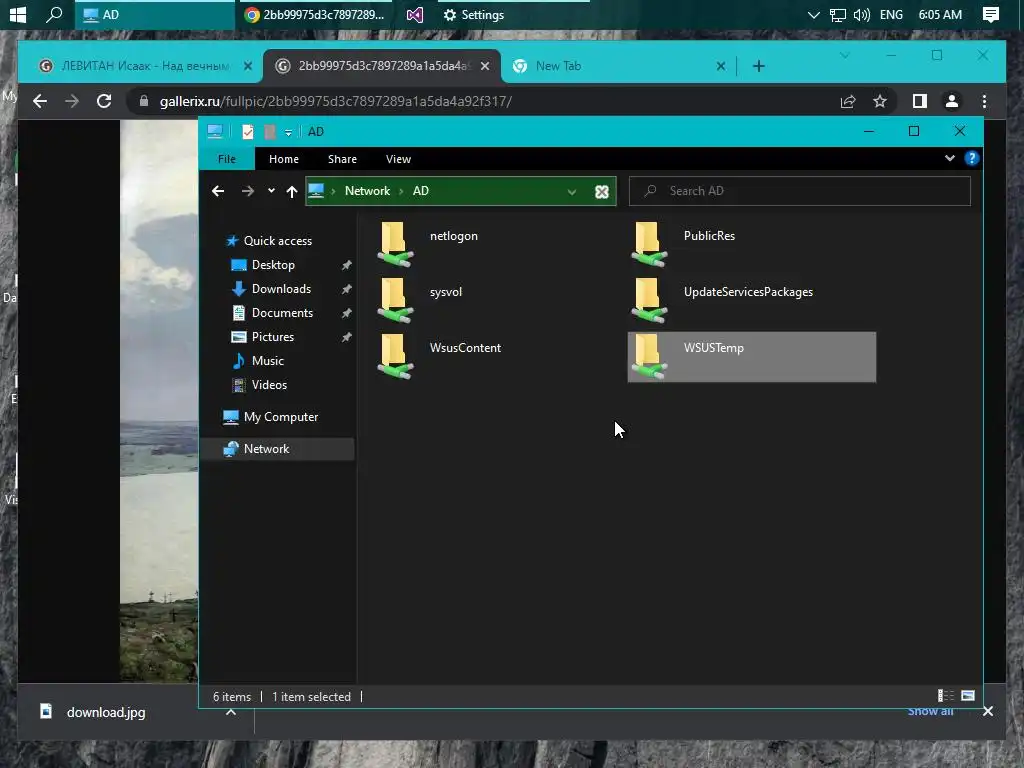Viewport: 1024px width, 768px height.
Task: Open a new Chrome tab with plus
Action: (x=758, y=66)
